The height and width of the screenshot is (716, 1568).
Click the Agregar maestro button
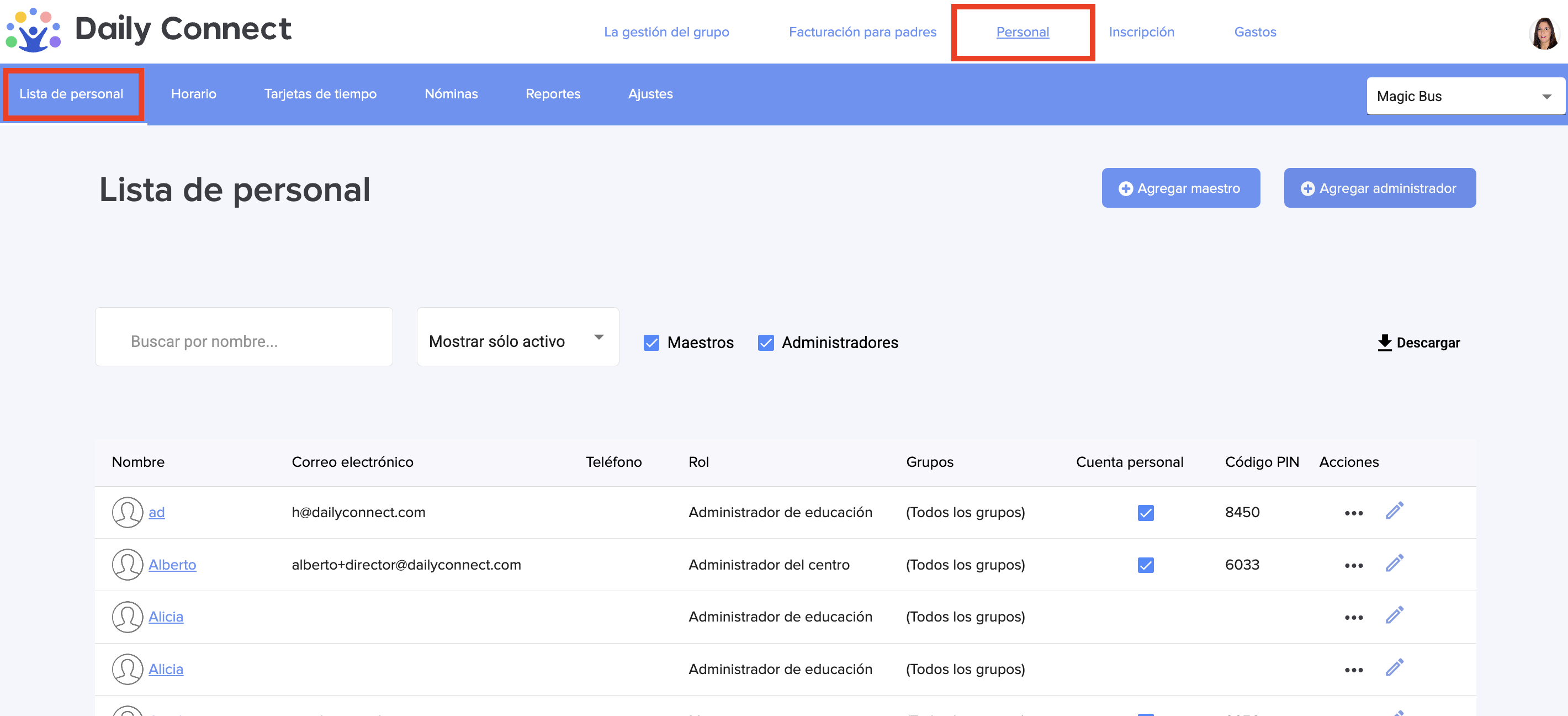click(x=1180, y=188)
